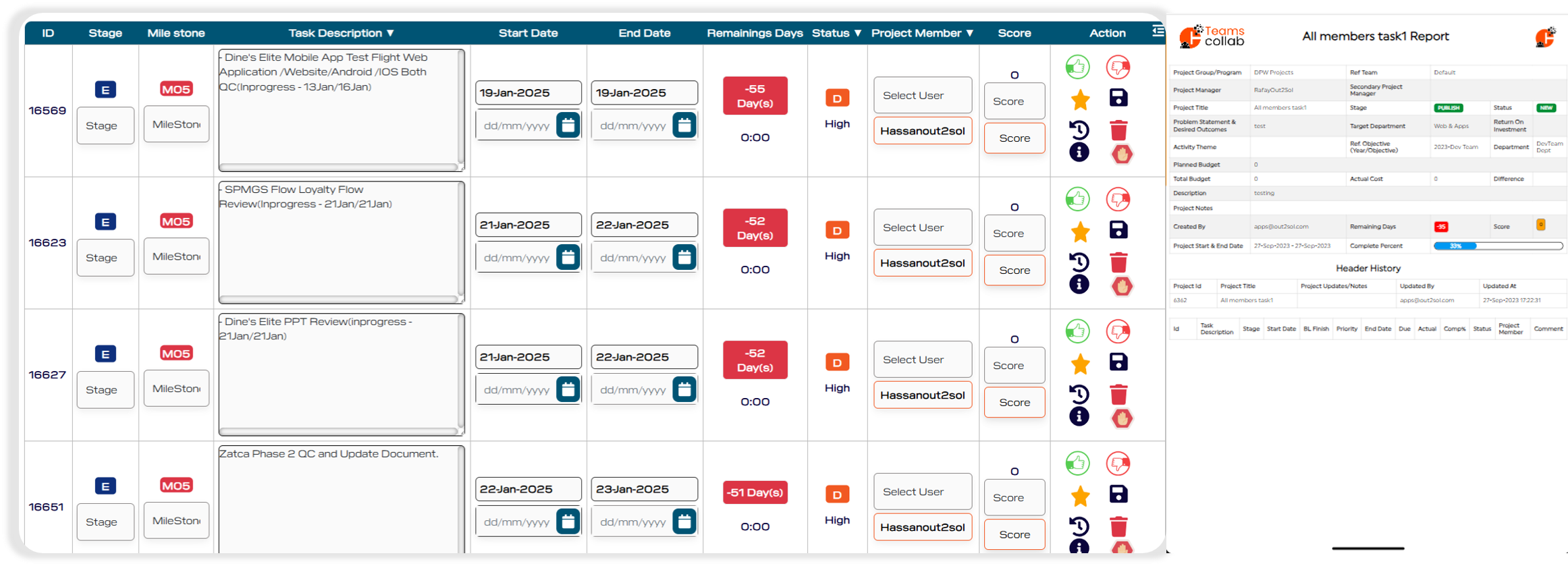The height and width of the screenshot is (566, 1568).
Task: Click the Complete Percent progress bar
Action: [1497, 246]
